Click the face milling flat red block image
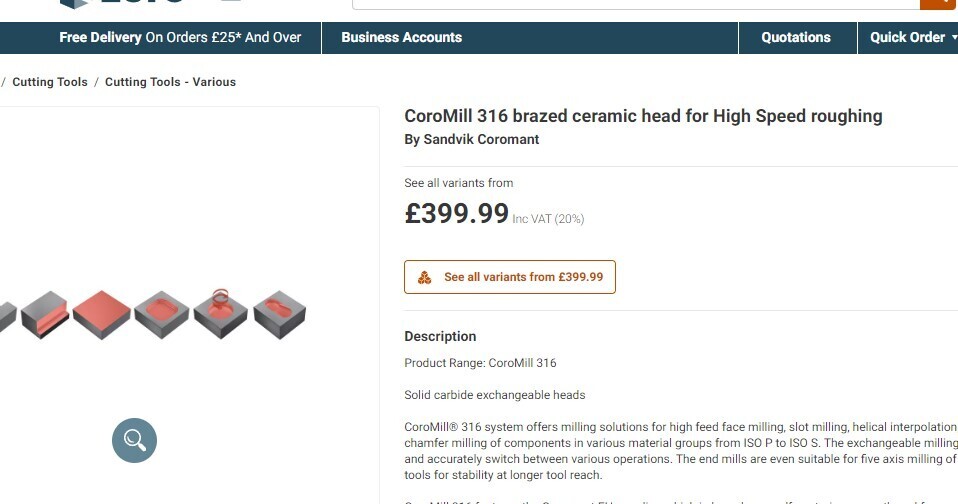The image size is (958, 504). [x=101, y=314]
